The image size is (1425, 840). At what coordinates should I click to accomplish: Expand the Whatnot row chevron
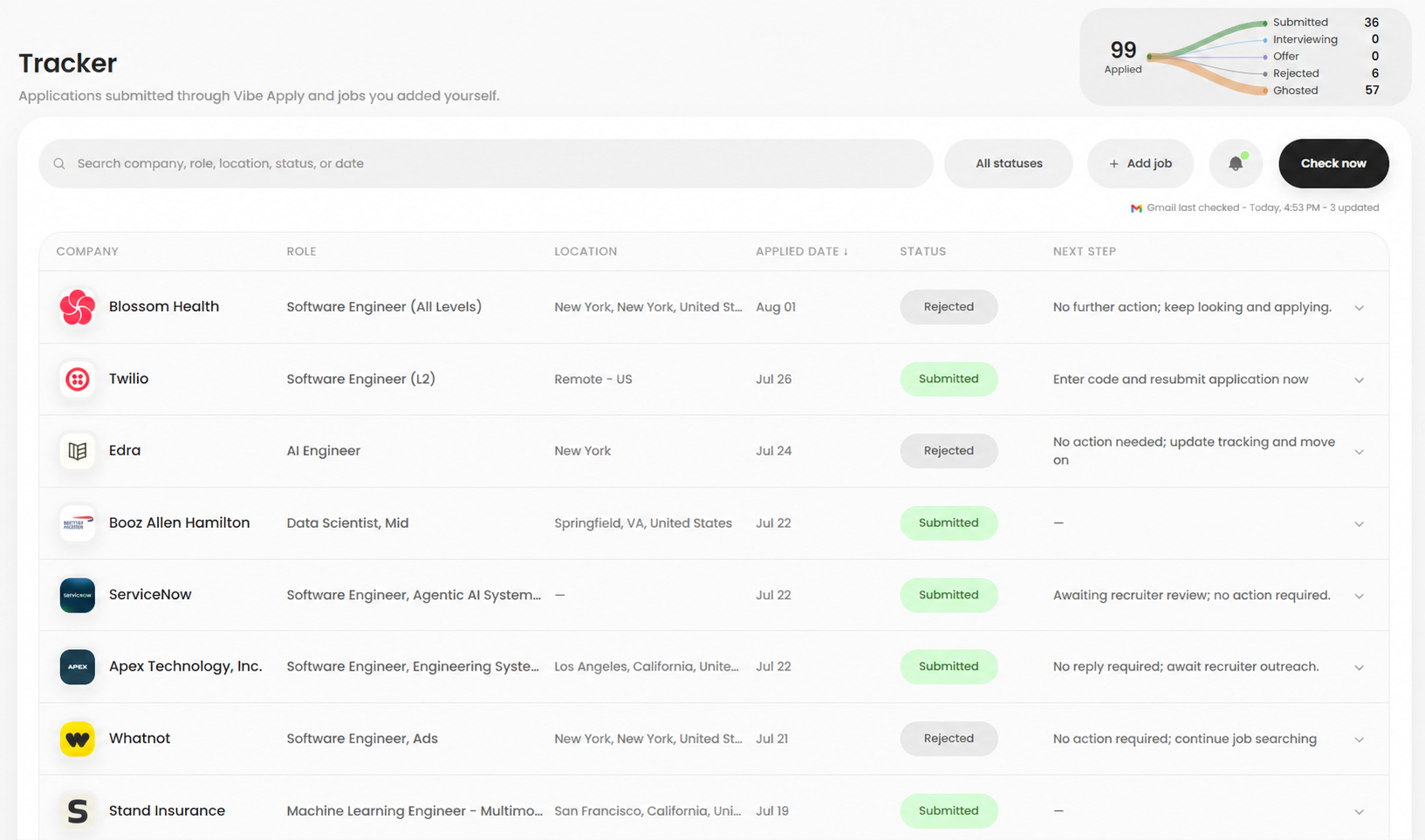coord(1359,740)
